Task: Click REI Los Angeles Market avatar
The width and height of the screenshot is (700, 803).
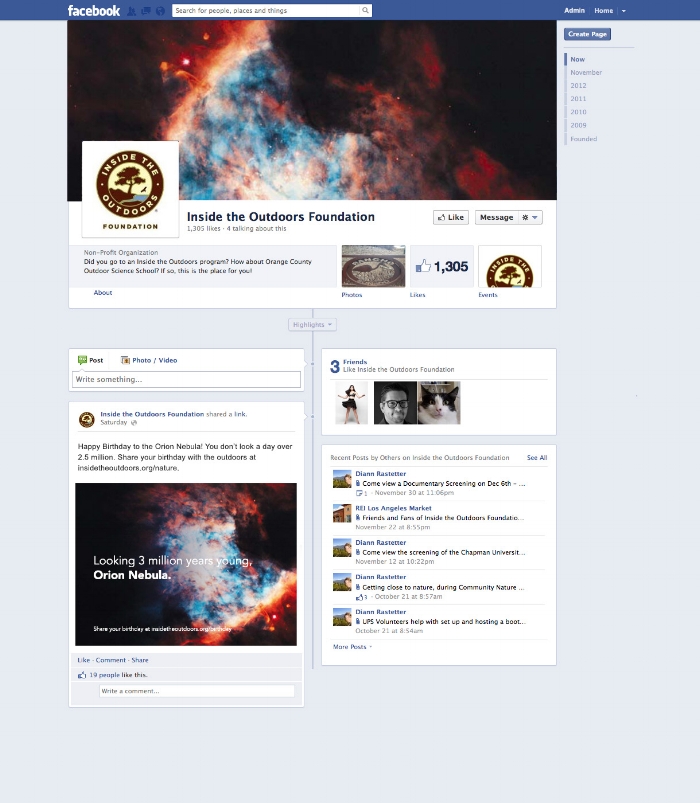Action: (x=342, y=513)
